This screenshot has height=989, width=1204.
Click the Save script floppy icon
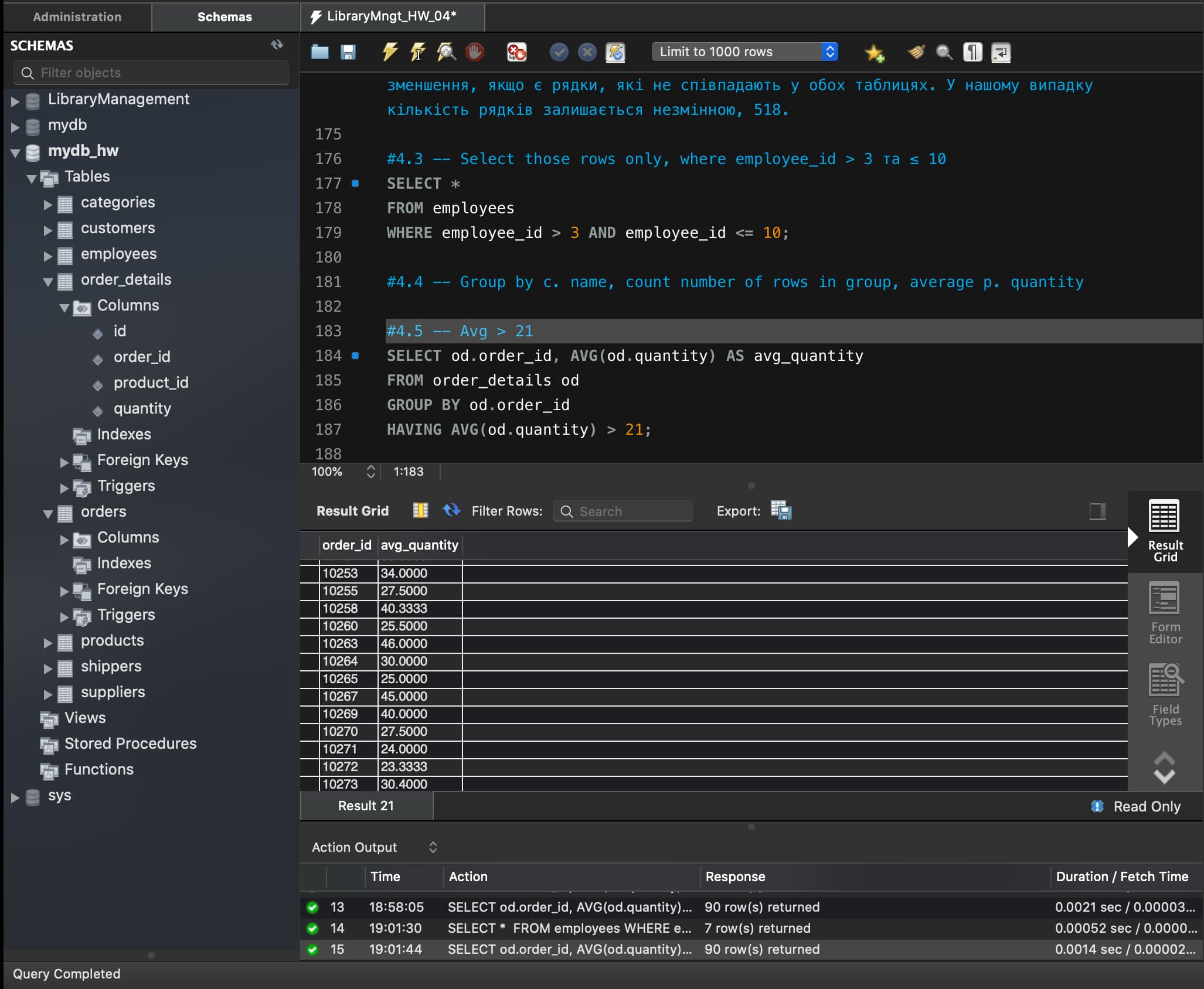[348, 52]
